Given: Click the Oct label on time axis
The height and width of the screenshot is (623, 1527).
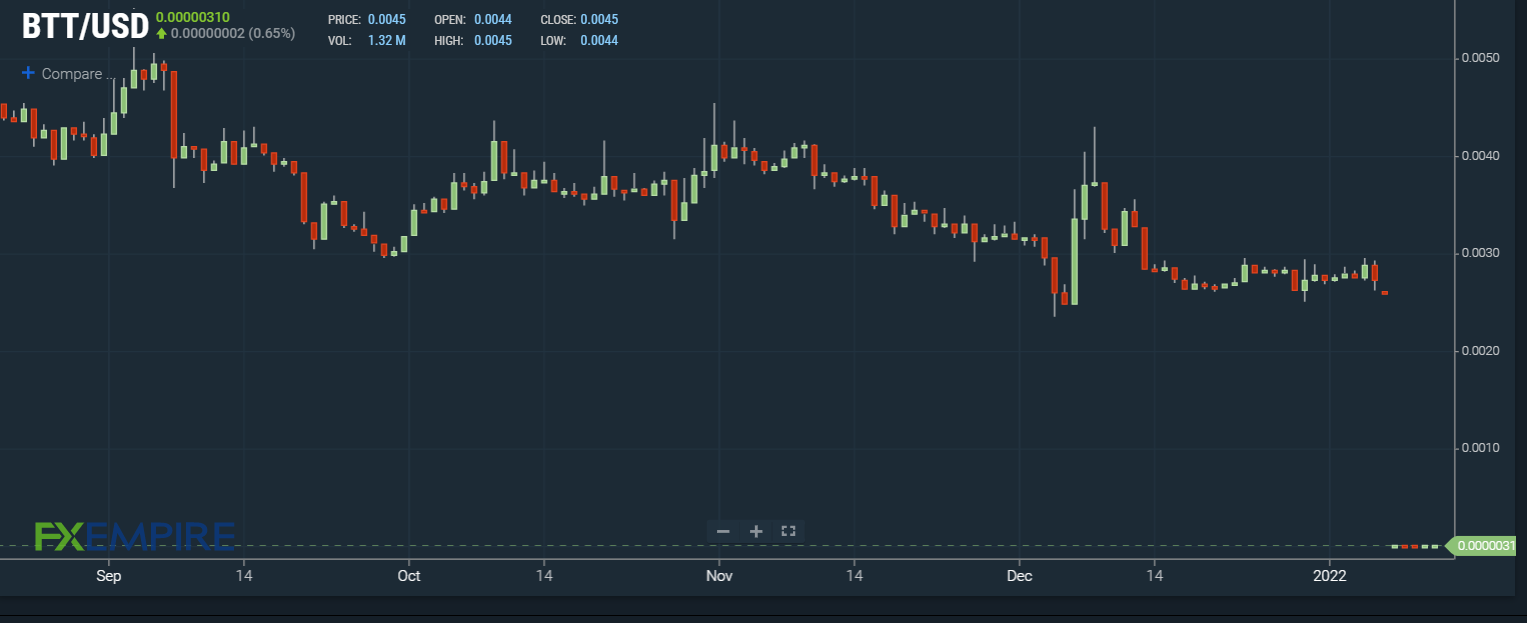Looking at the screenshot, I should click(408, 577).
